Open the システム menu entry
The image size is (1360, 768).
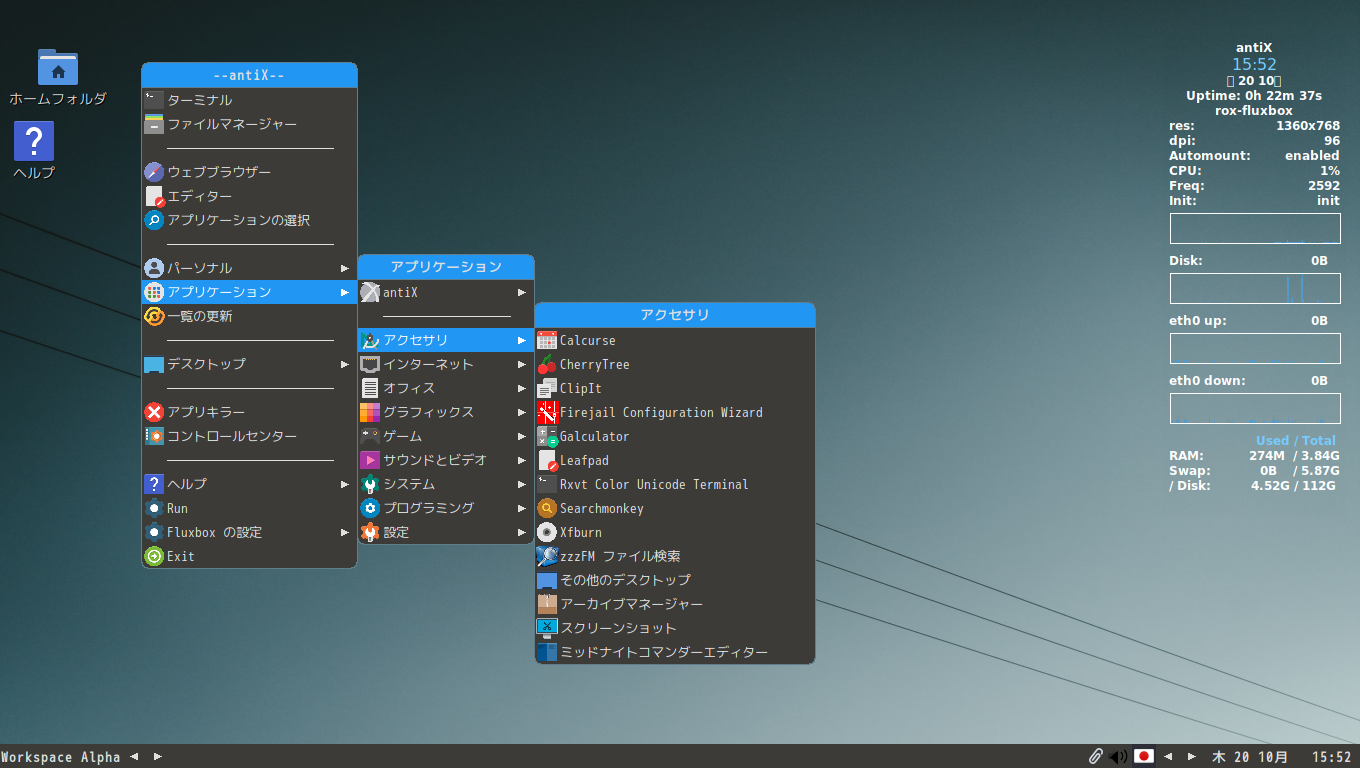[446, 484]
